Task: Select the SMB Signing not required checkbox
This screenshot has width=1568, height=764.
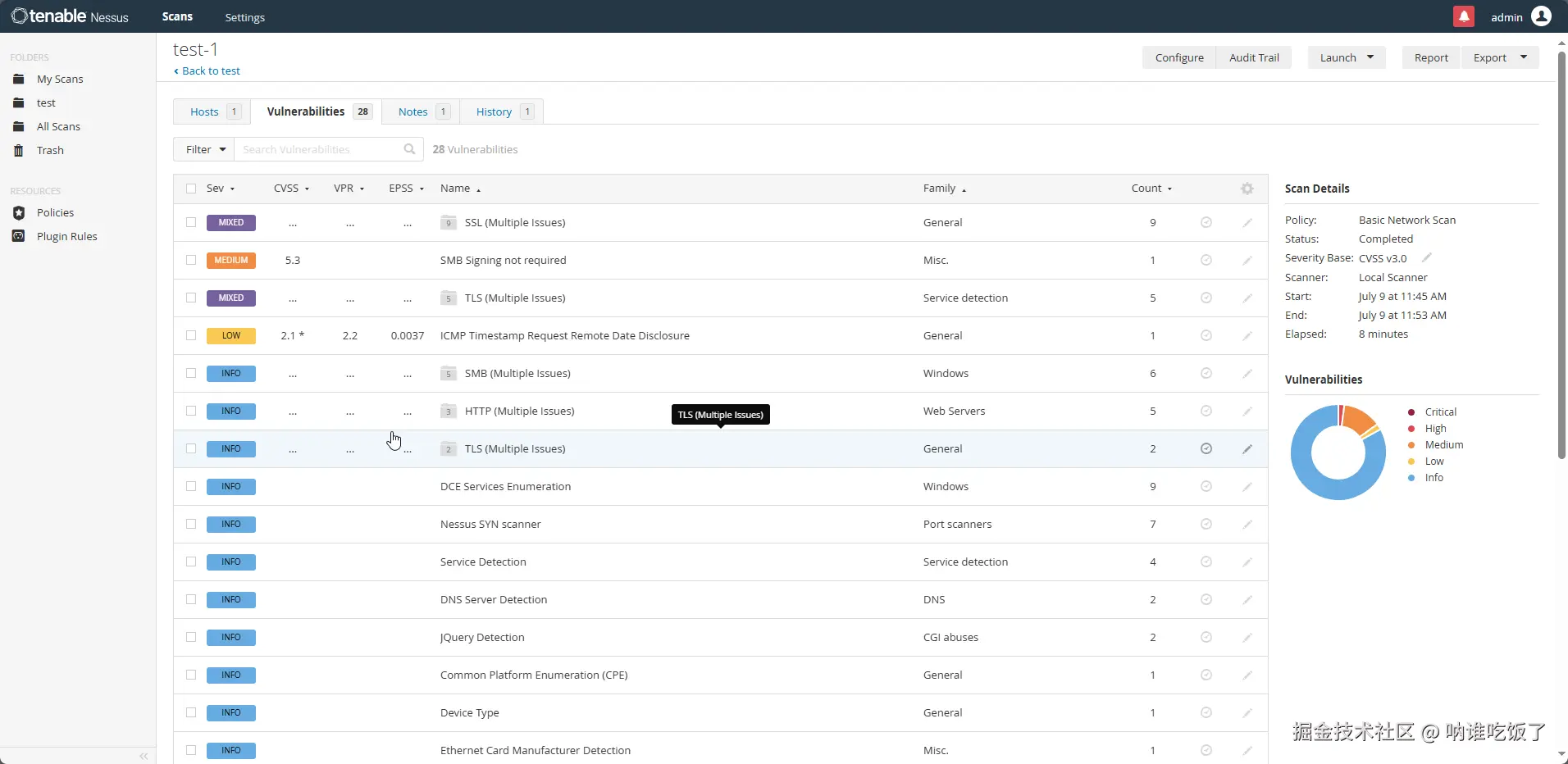Action: pyautogui.click(x=191, y=260)
